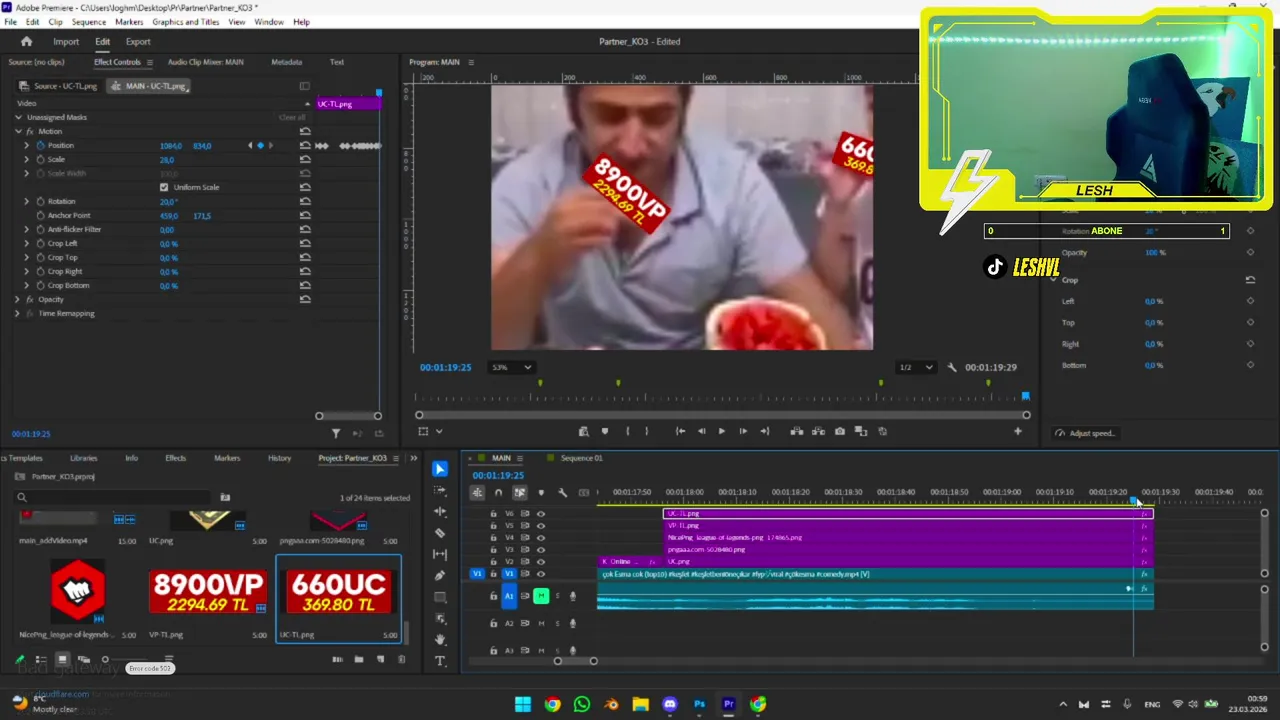Toggle Snap in Timeline magnet icon
Screen dimensions: 1280x720
(x=498, y=492)
